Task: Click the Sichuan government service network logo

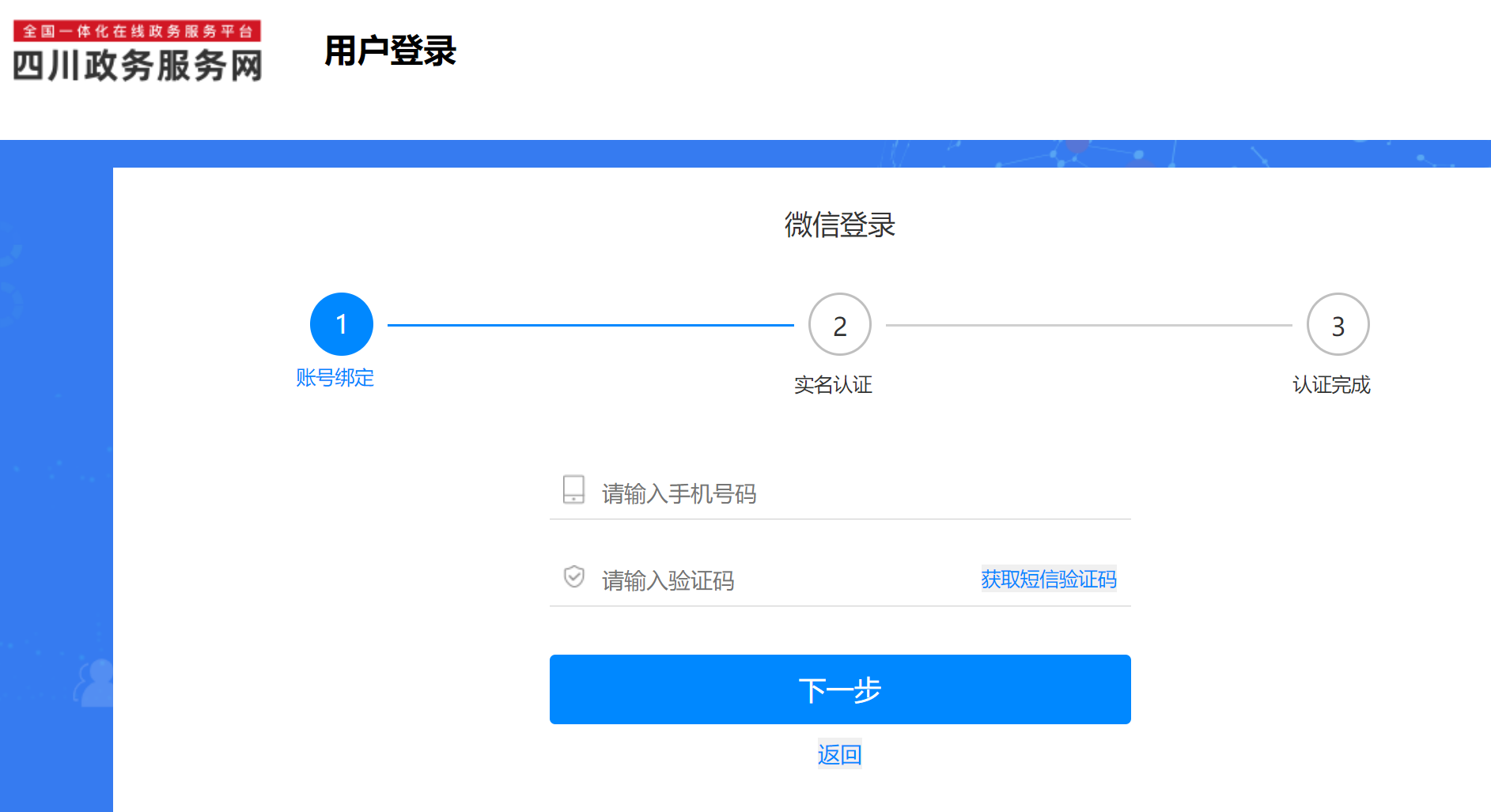Action: pyautogui.click(x=137, y=53)
